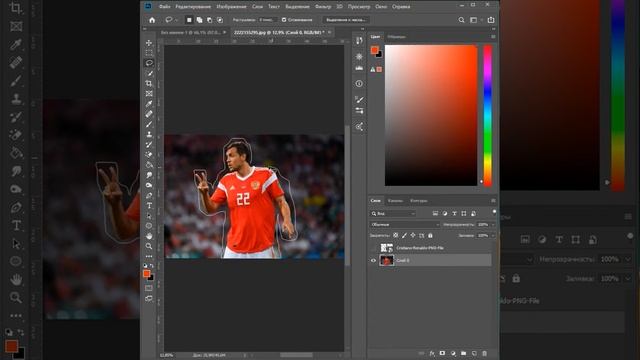The width and height of the screenshot is (640, 360).
Task: Click the link layers icon at Layers bottom
Action: (x=421, y=353)
